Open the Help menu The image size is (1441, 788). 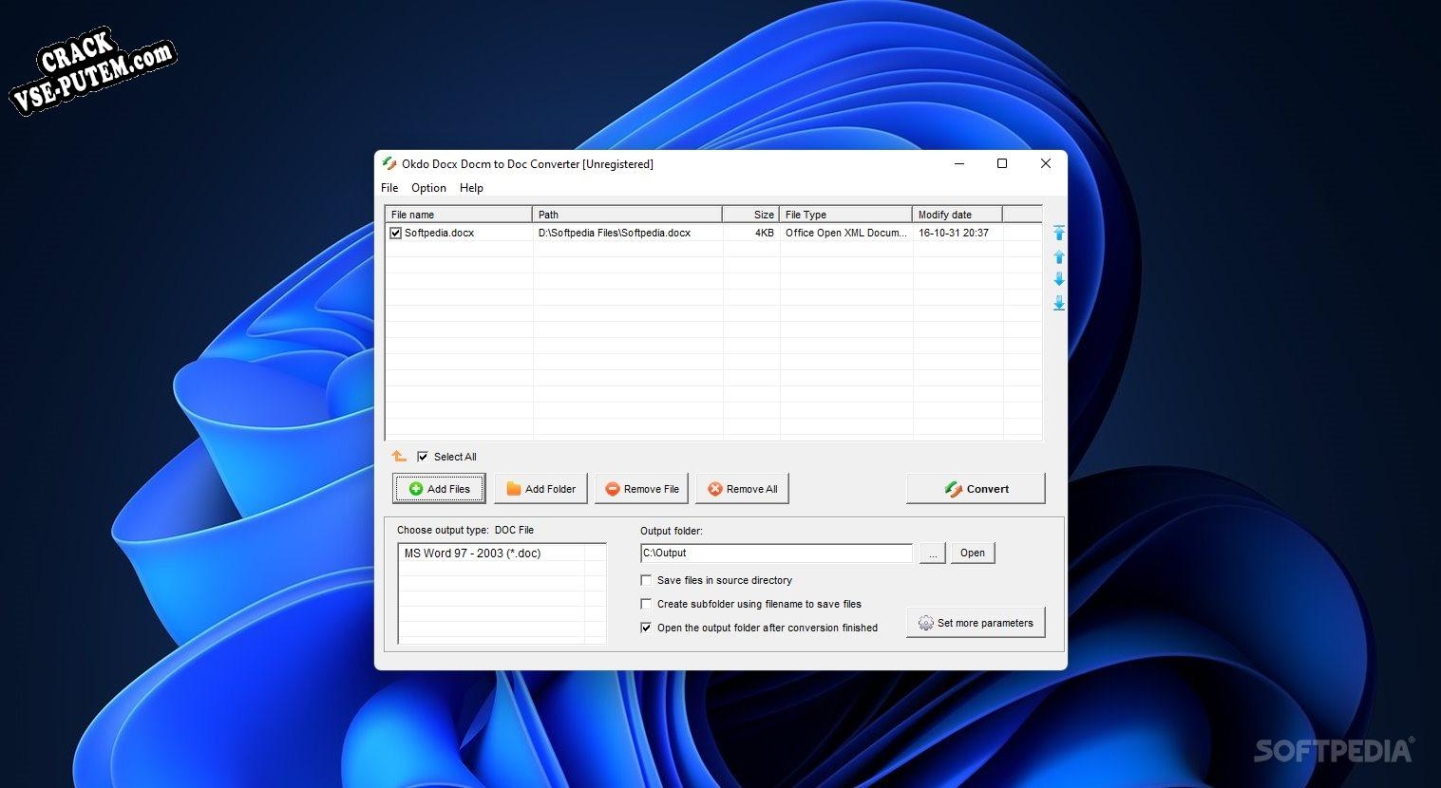[x=471, y=187]
